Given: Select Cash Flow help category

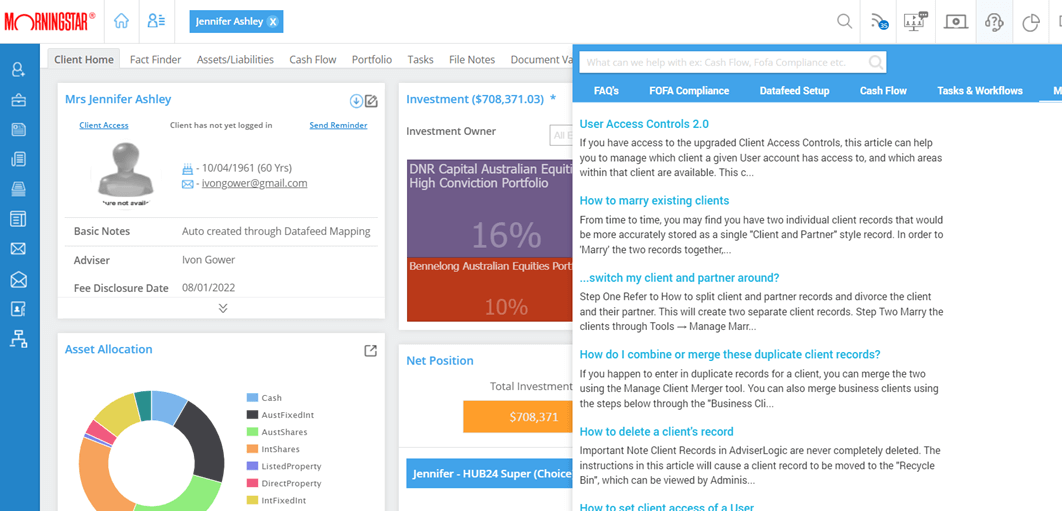Looking at the screenshot, I should [883, 90].
